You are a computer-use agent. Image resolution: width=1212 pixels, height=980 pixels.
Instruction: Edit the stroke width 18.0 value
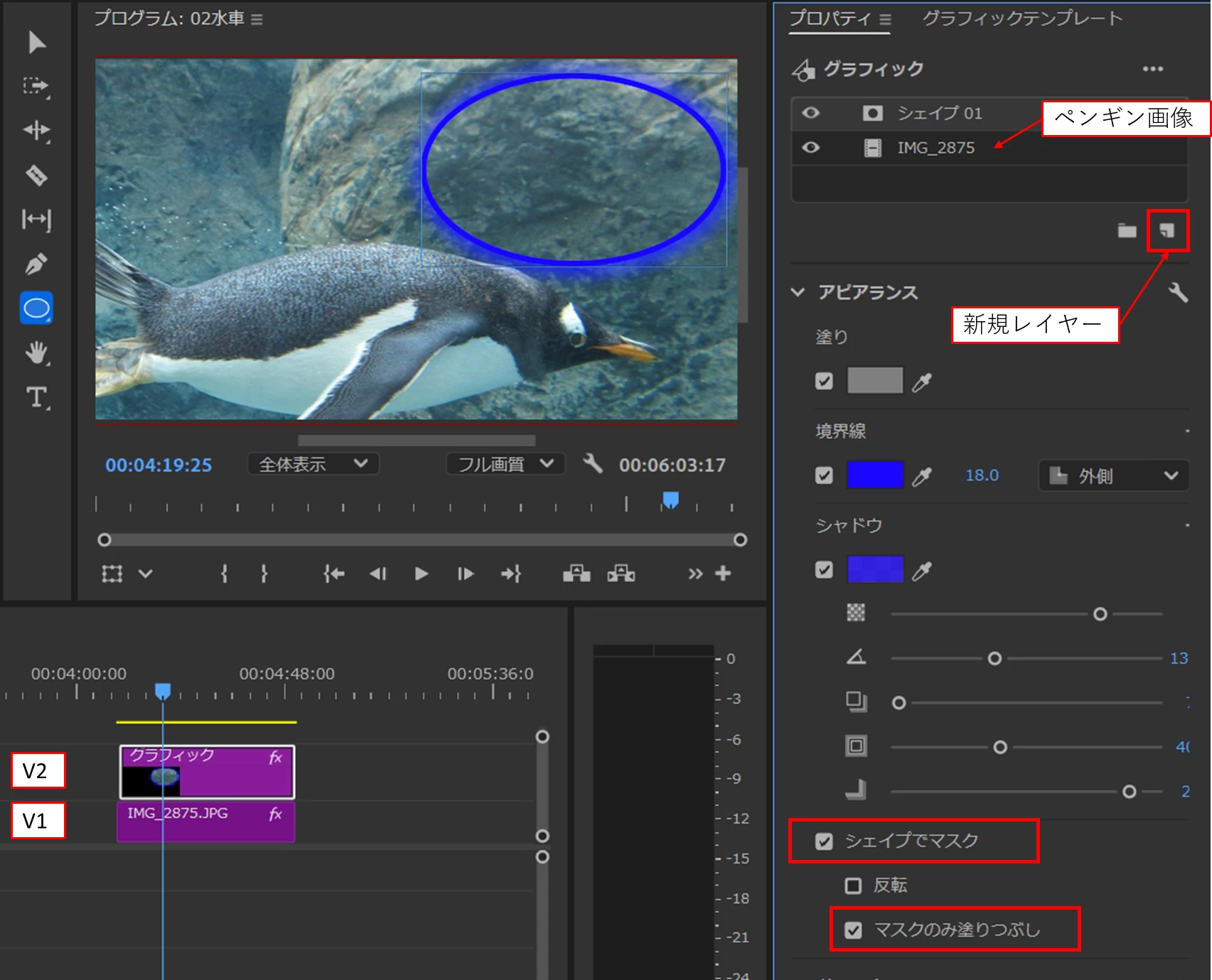coord(982,475)
